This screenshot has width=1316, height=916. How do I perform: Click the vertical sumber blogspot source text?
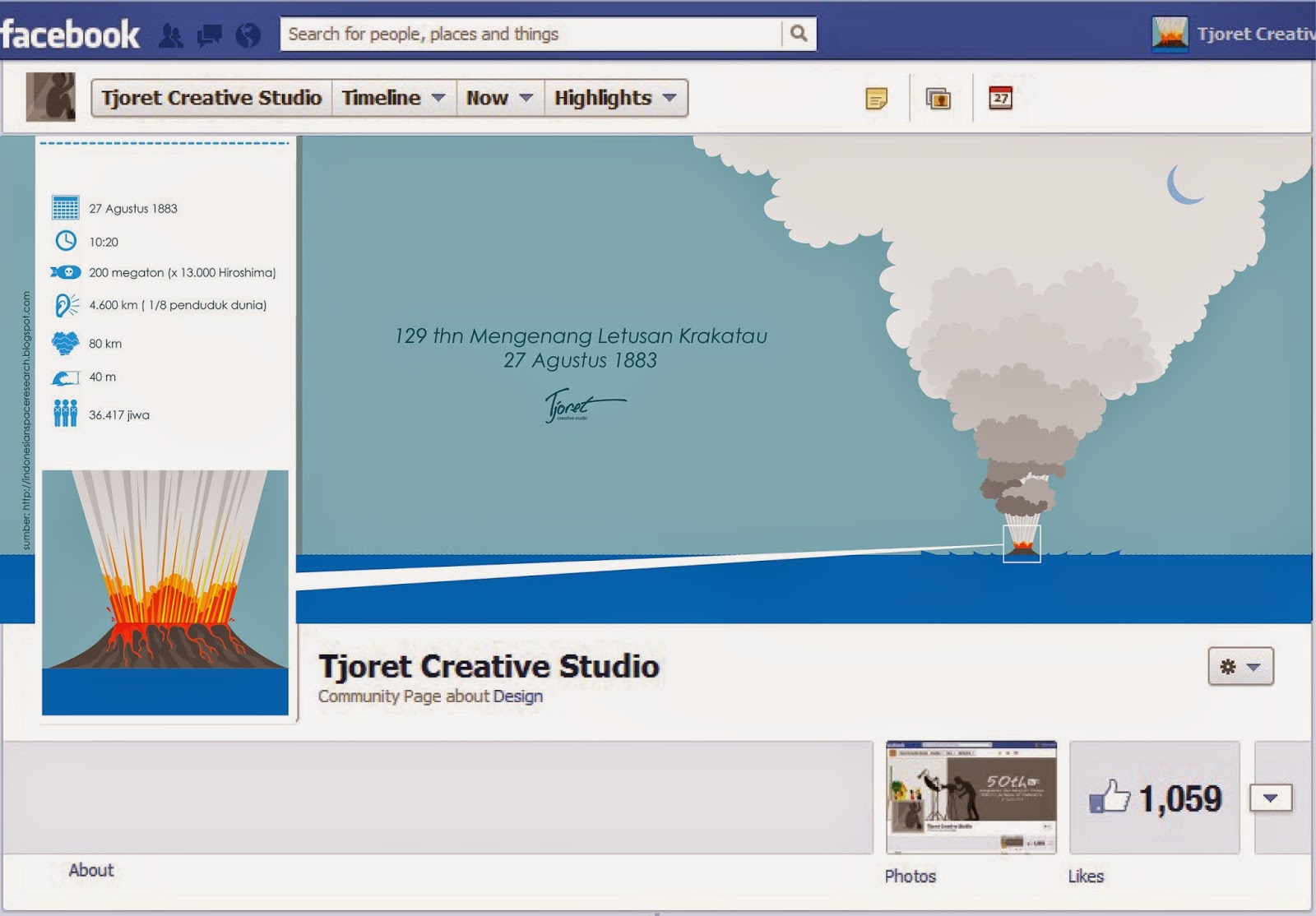coord(26,420)
